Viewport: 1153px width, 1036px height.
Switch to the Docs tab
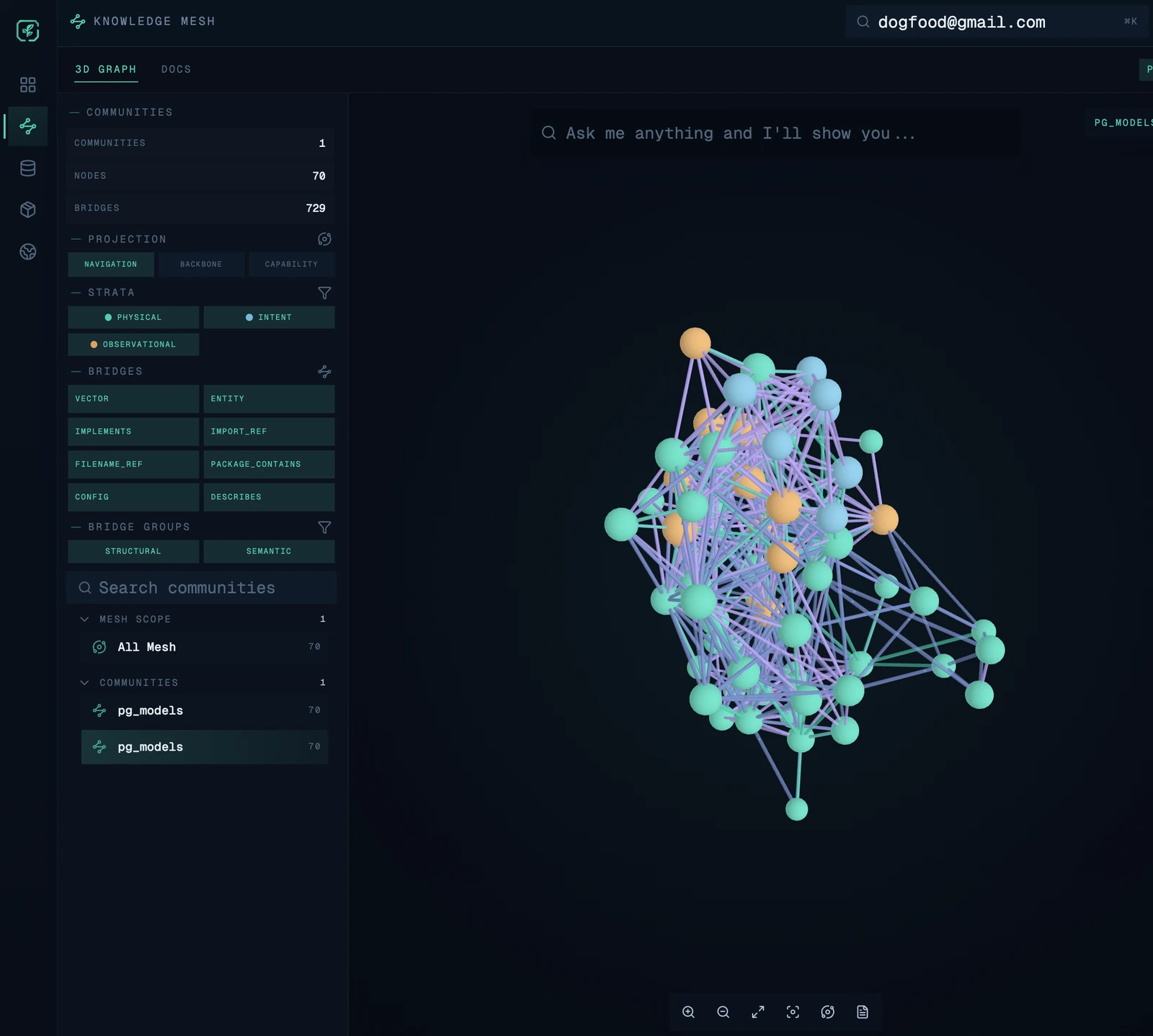(176, 69)
